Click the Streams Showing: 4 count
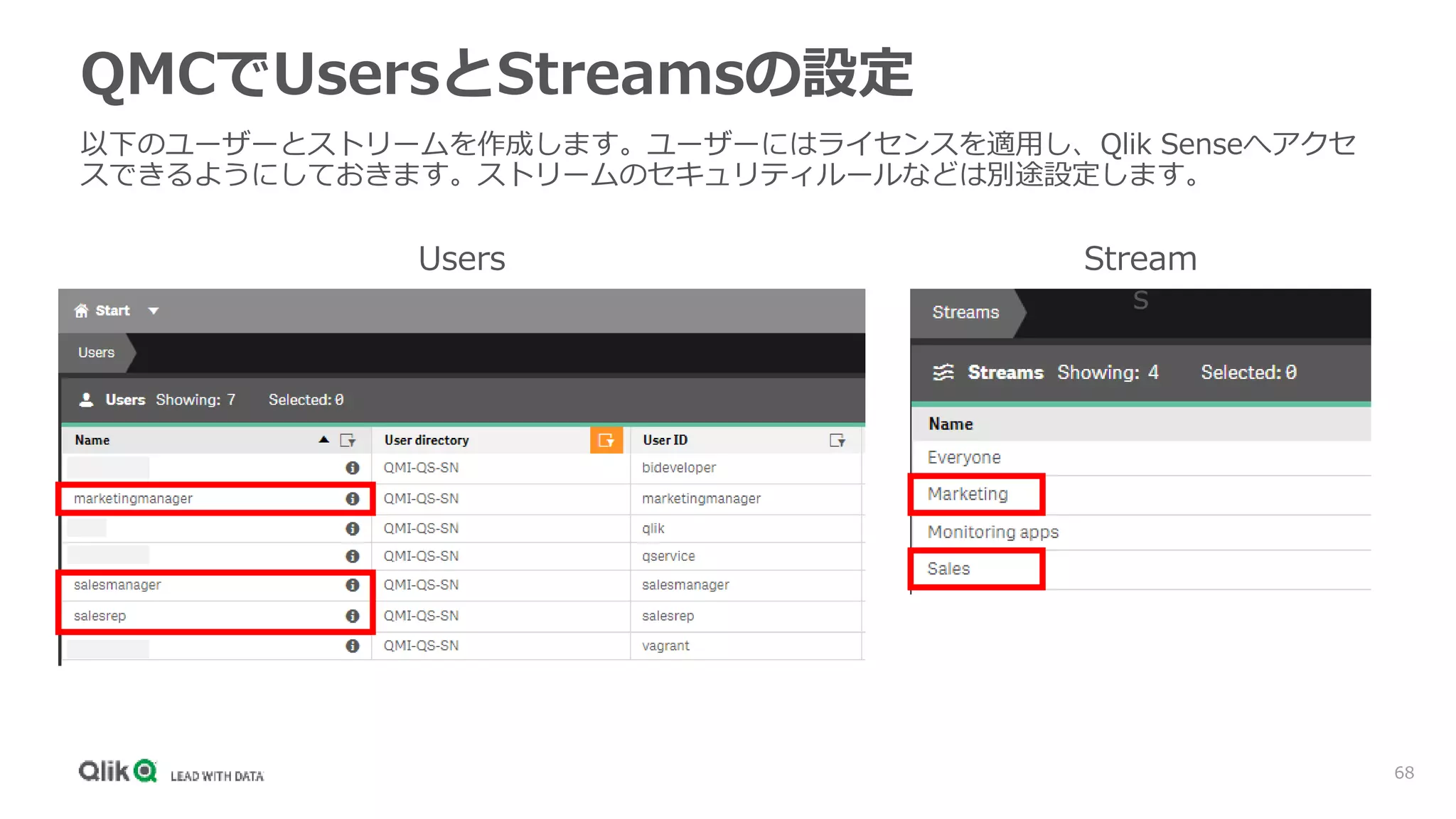 [x=1108, y=372]
